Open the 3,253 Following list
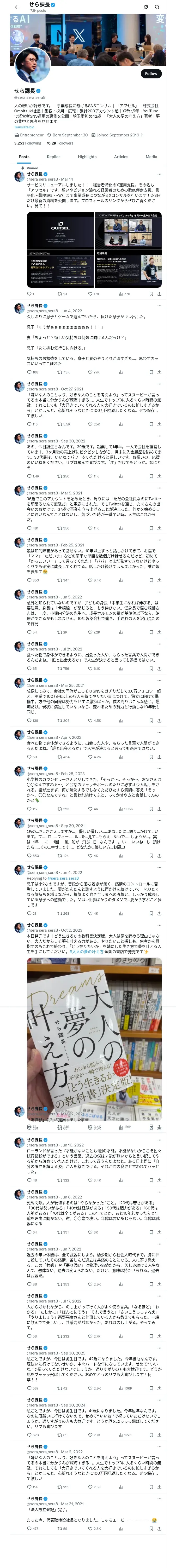Viewport: 176px width, 1568px height. point(27,143)
